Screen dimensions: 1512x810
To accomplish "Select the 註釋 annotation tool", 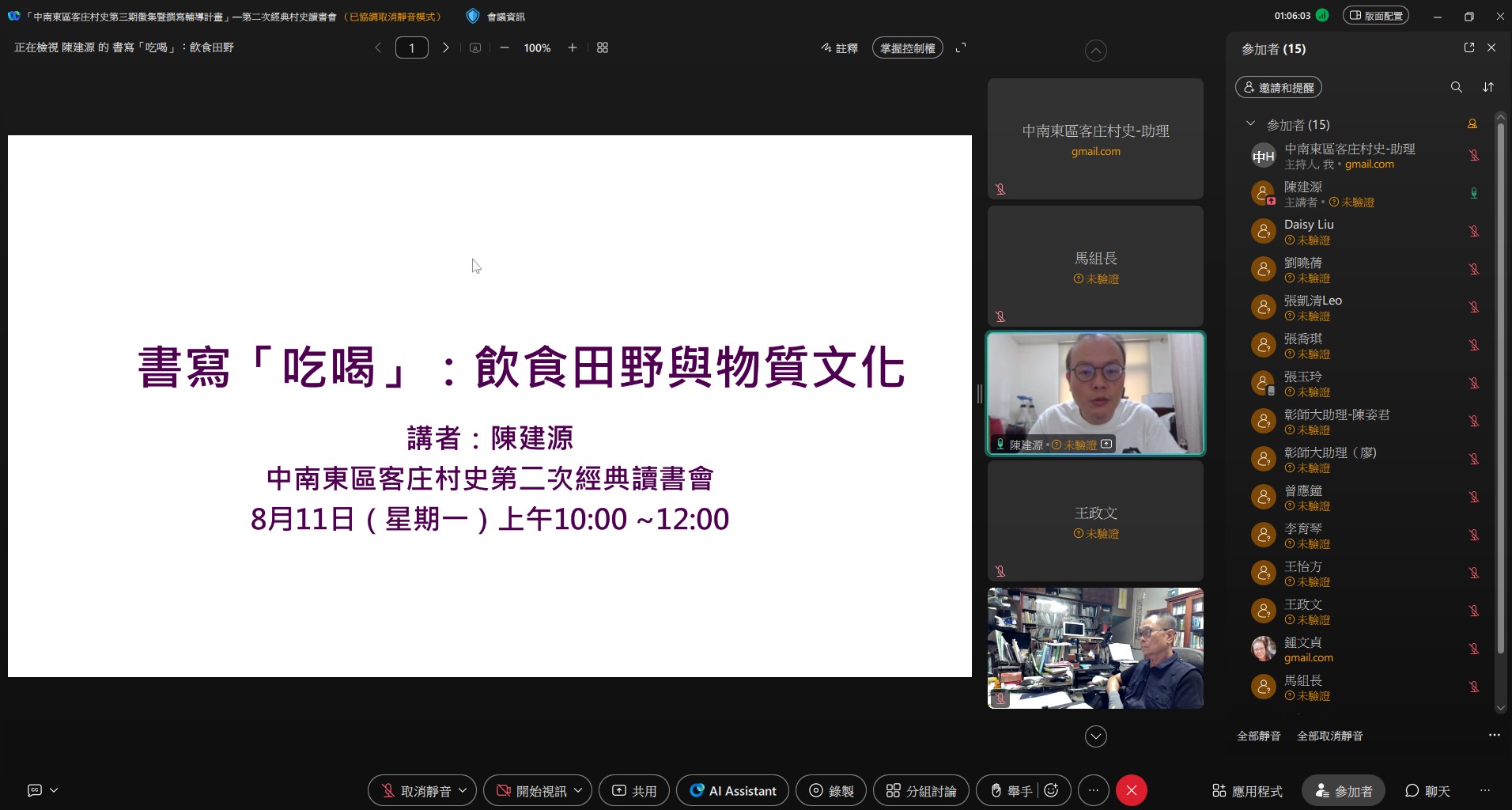I will (840, 47).
